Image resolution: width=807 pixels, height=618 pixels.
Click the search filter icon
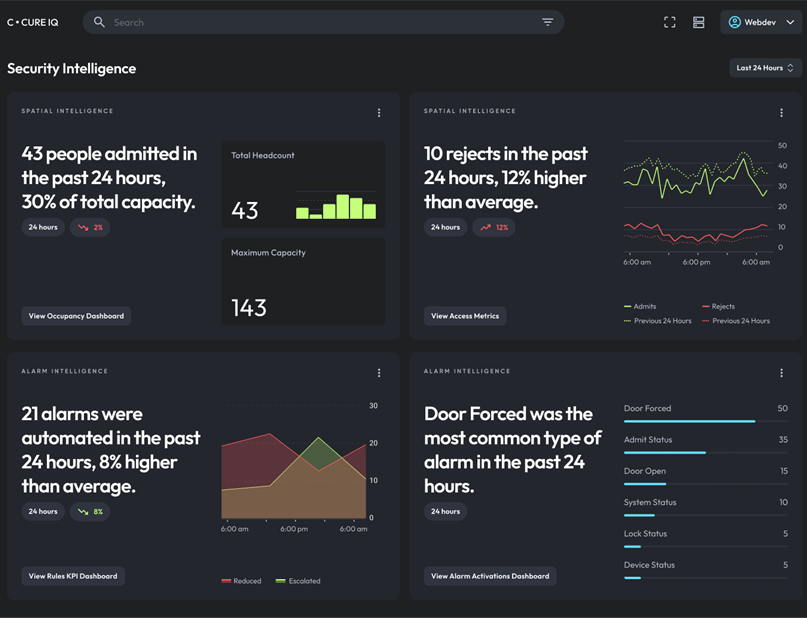pos(548,22)
